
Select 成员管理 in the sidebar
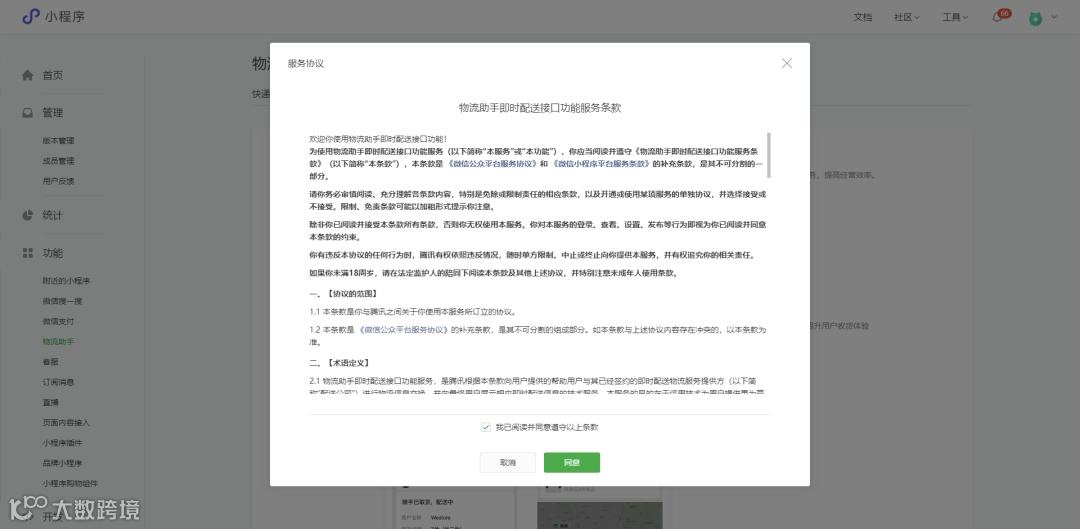58,160
